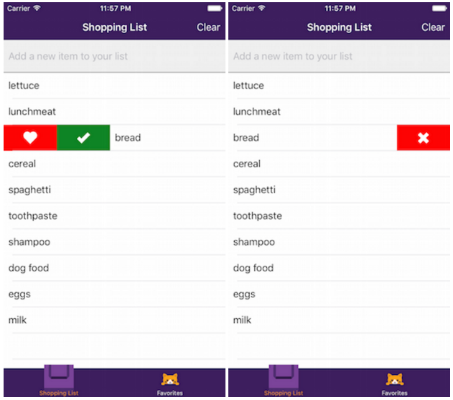This screenshot has width=453, height=400.
Task: Focus the add new item field on left
Action: [x=114, y=56]
